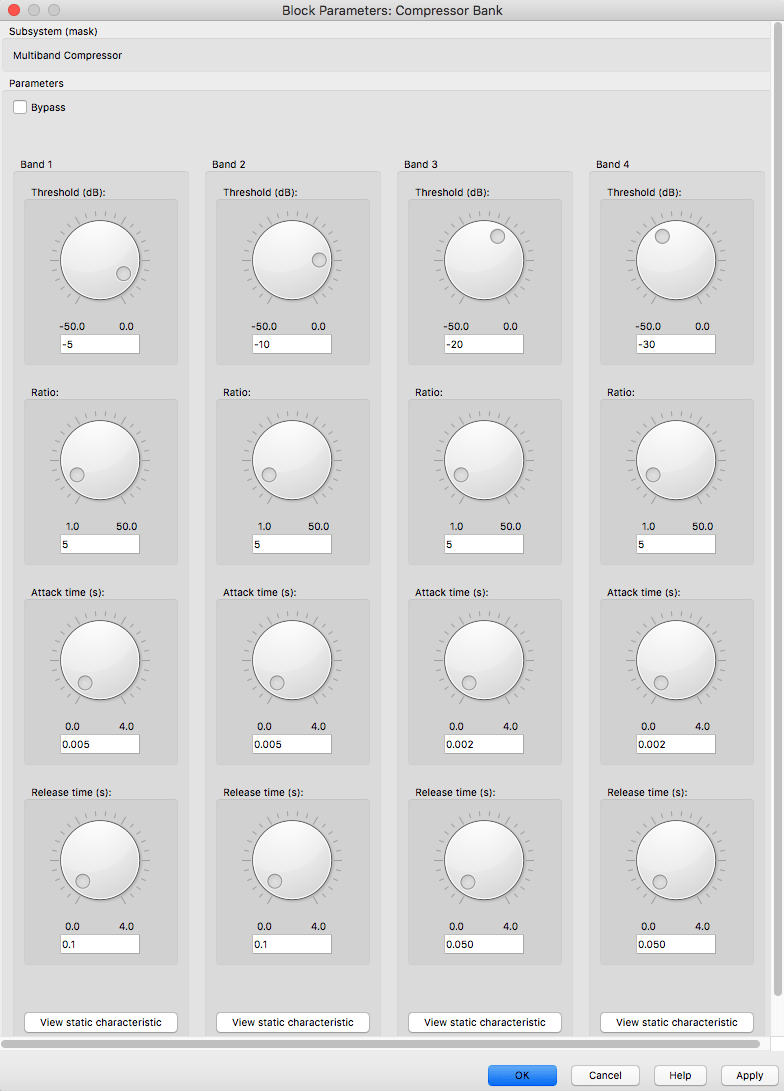Confirm settings with OK button

[x=522, y=1075]
